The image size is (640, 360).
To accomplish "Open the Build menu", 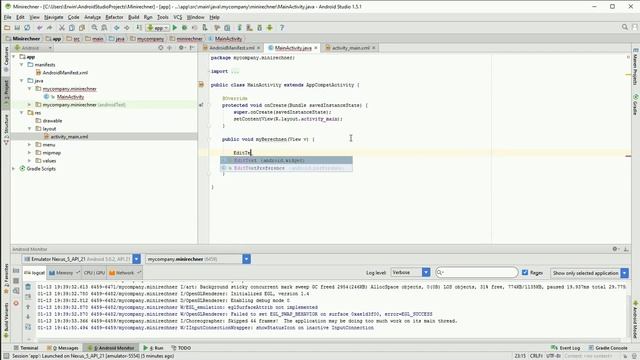I will [133, 17].
